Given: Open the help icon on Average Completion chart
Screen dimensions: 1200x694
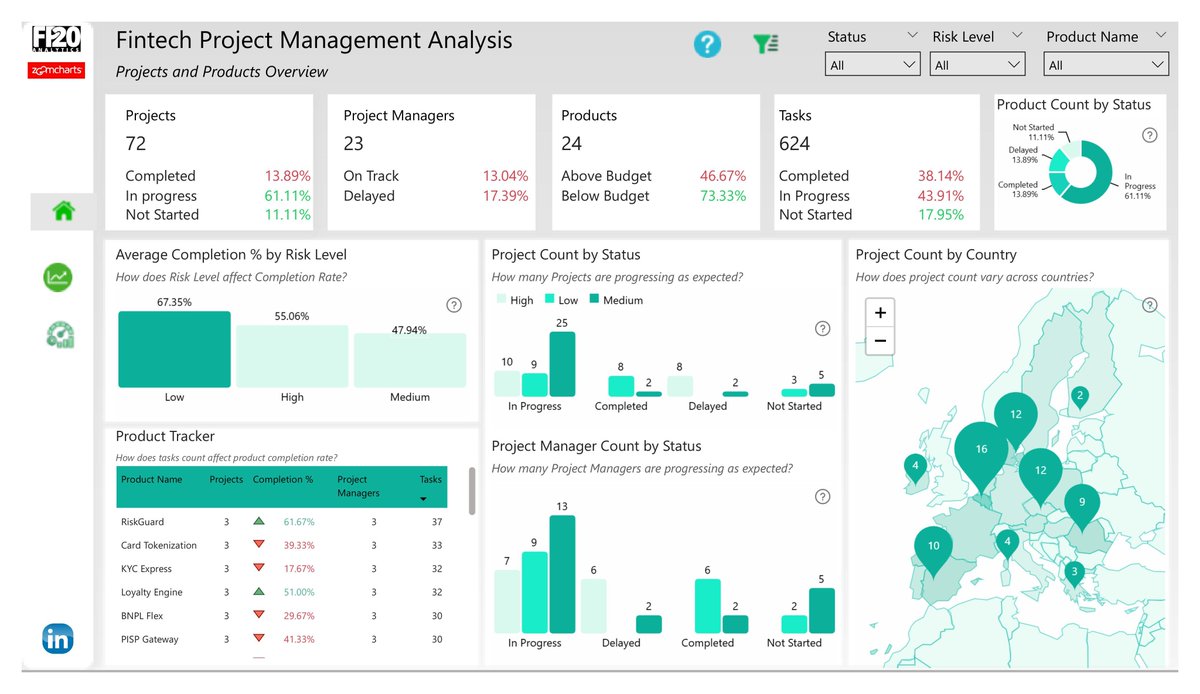Looking at the screenshot, I should [x=453, y=305].
